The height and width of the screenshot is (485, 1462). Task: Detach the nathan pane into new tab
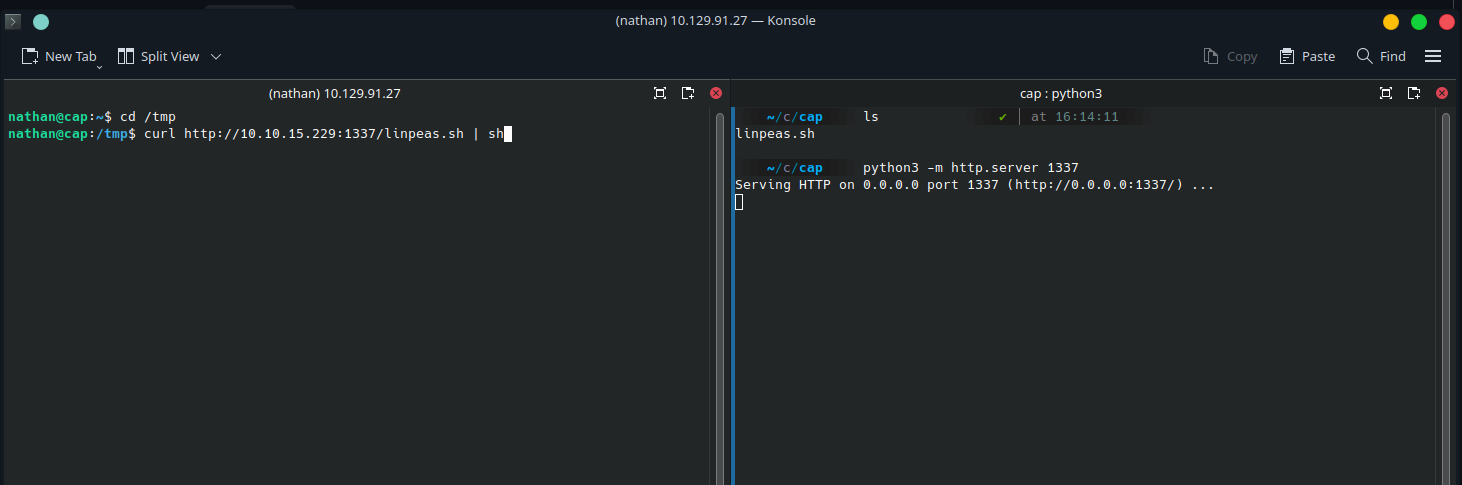688,93
